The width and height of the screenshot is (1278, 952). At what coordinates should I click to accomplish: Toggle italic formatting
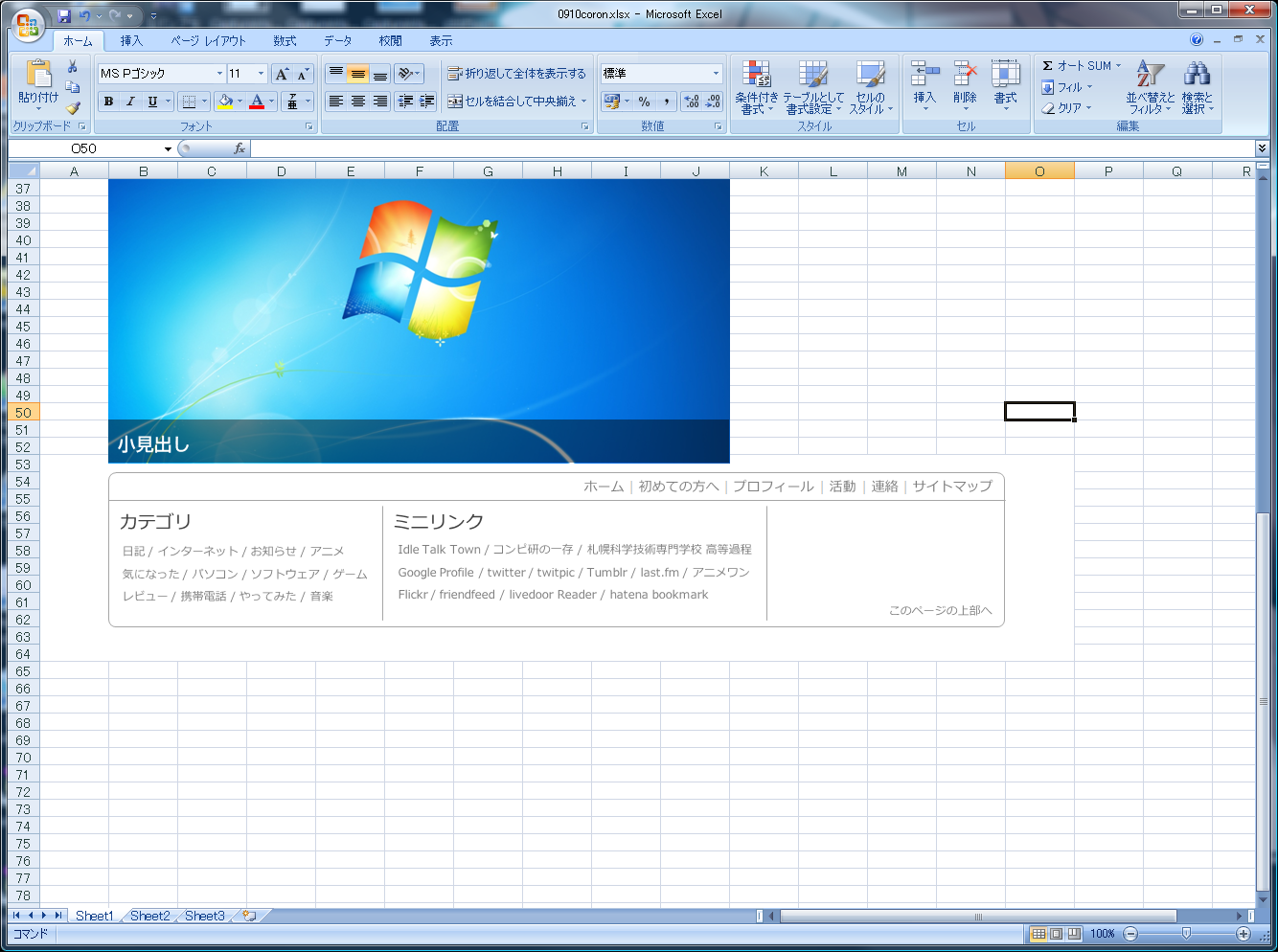pyautogui.click(x=130, y=102)
